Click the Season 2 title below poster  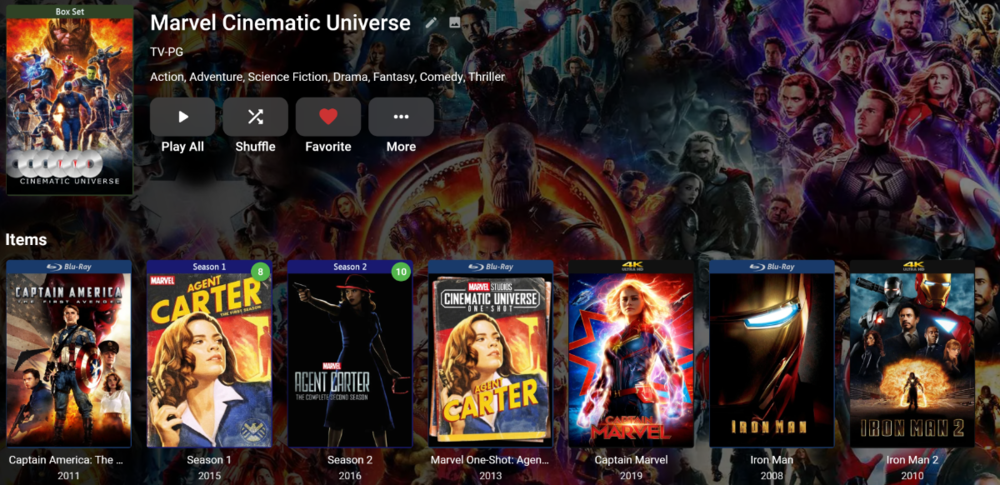click(x=349, y=459)
